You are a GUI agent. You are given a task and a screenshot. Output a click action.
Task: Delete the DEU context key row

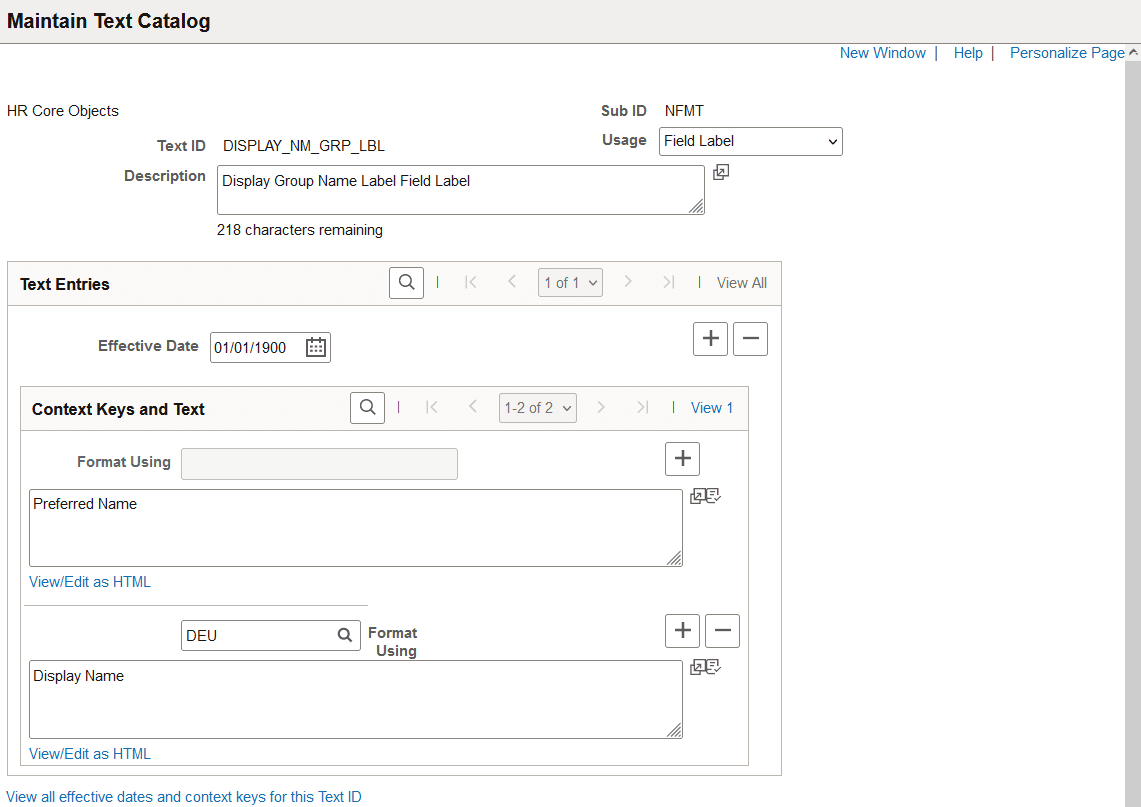pos(722,630)
